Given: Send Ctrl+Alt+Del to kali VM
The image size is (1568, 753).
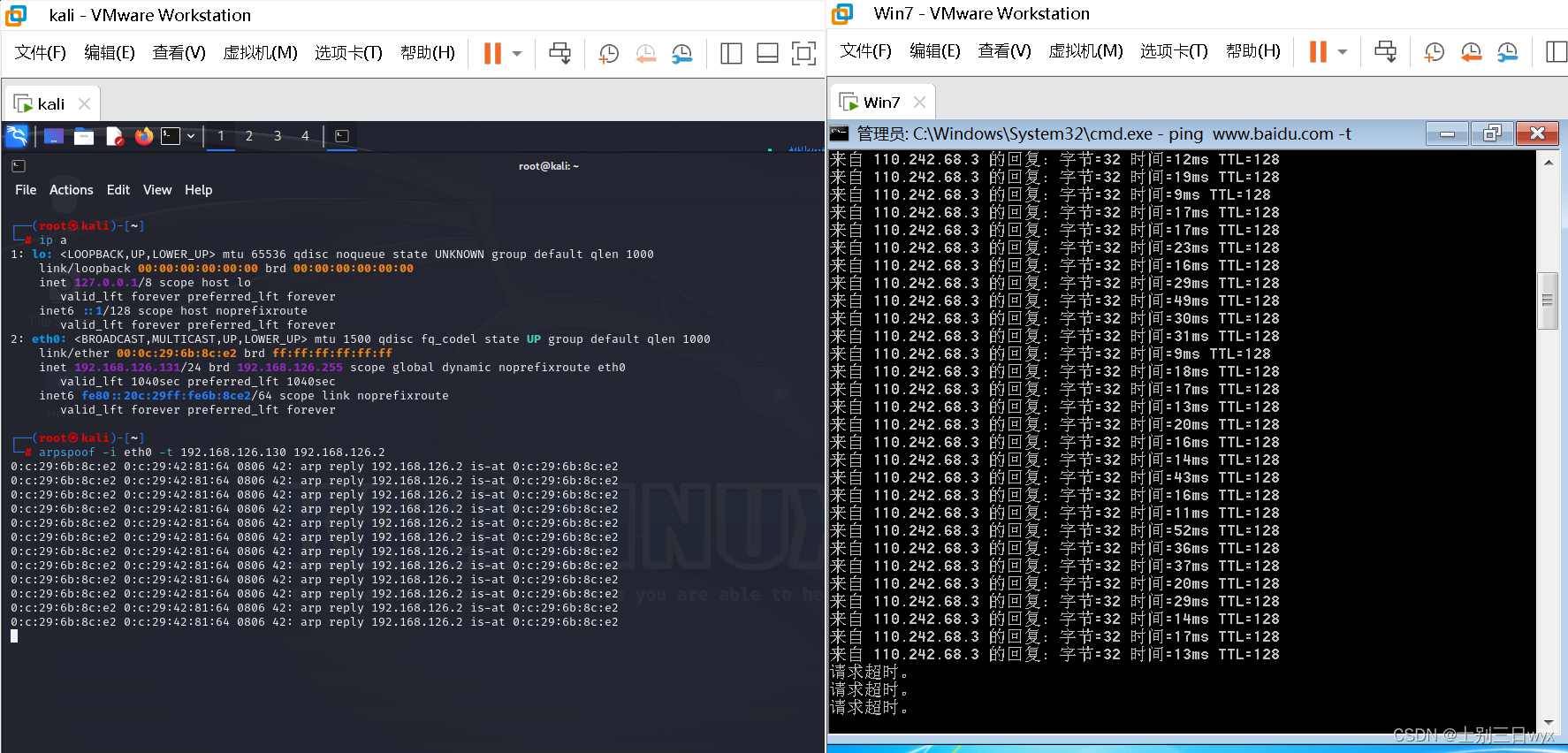Looking at the screenshot, I should pos(559,53).
